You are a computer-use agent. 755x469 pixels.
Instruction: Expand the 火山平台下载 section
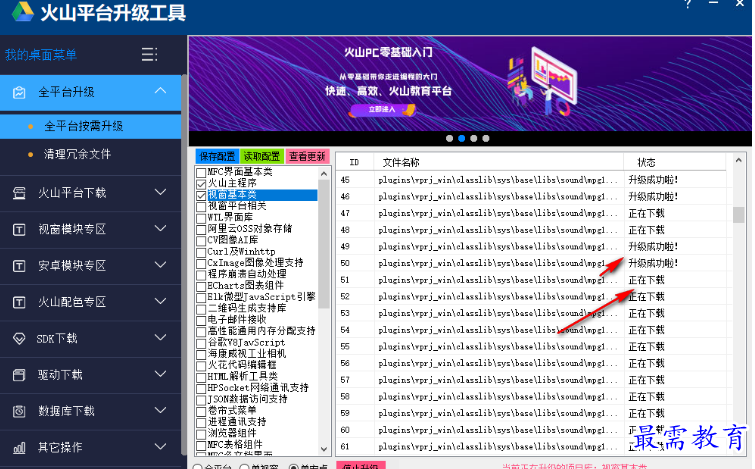coord(160,192)
